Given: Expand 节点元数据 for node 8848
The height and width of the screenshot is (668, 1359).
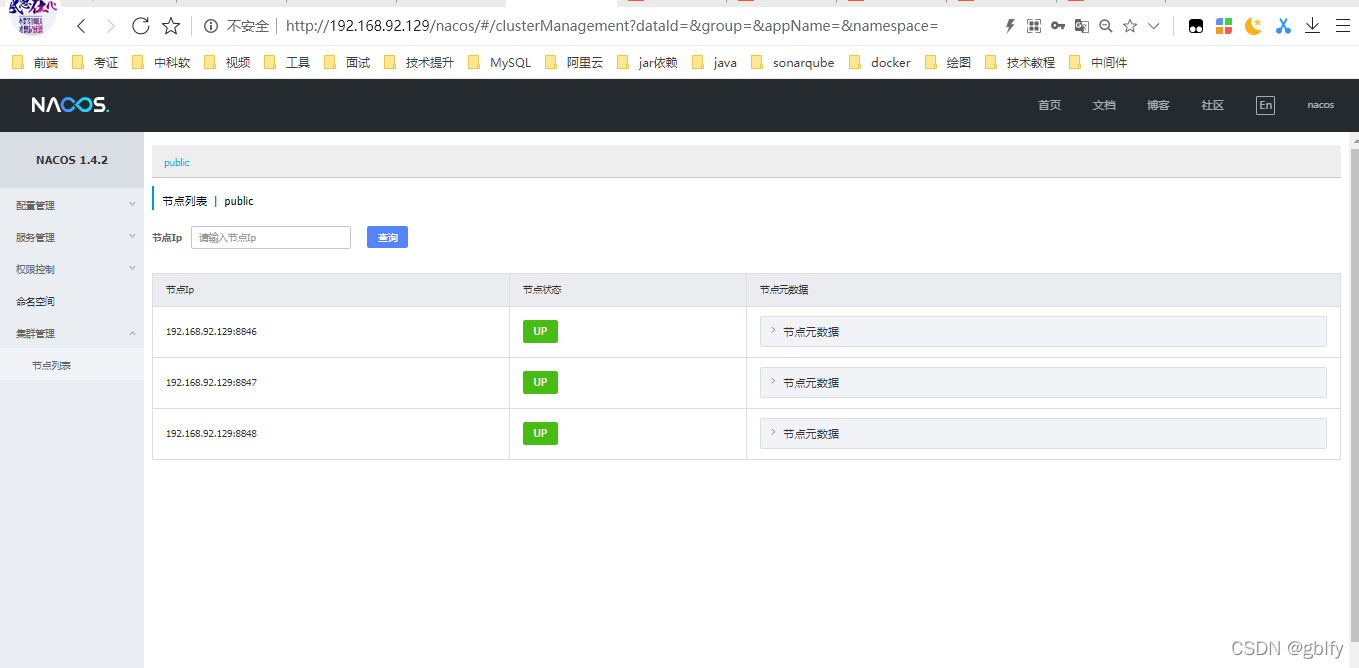Looking at the screenshot, I should click(x=1043, y=434).
